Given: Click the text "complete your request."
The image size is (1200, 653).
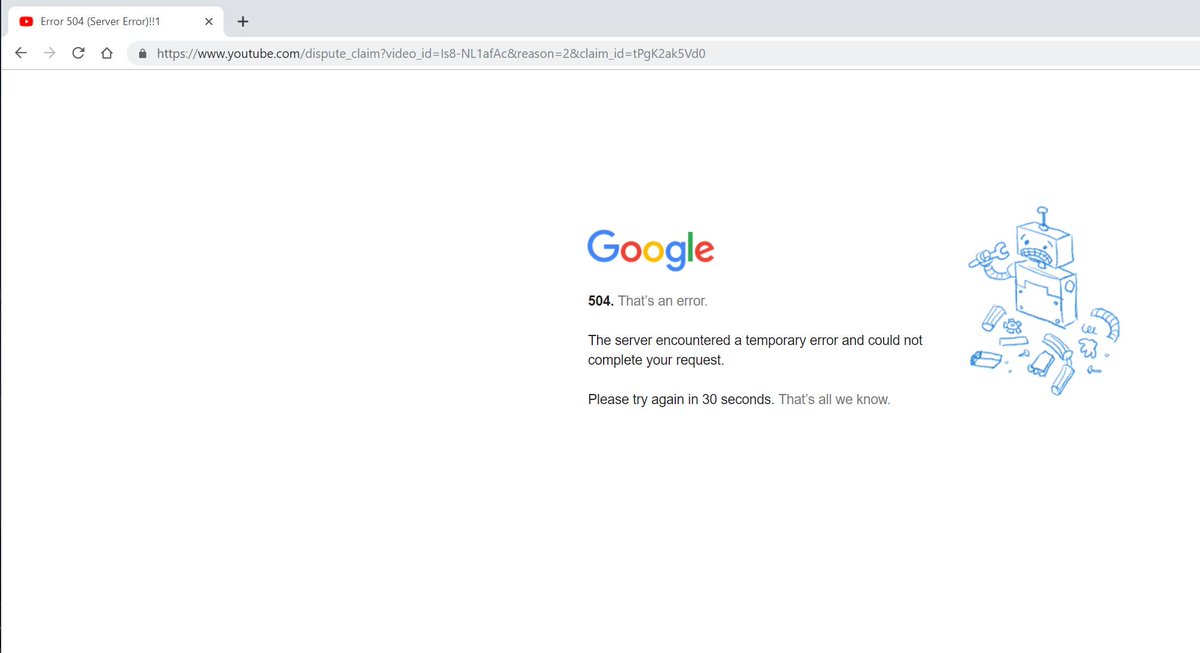Looking at the screenshot, I should (656, 360).
